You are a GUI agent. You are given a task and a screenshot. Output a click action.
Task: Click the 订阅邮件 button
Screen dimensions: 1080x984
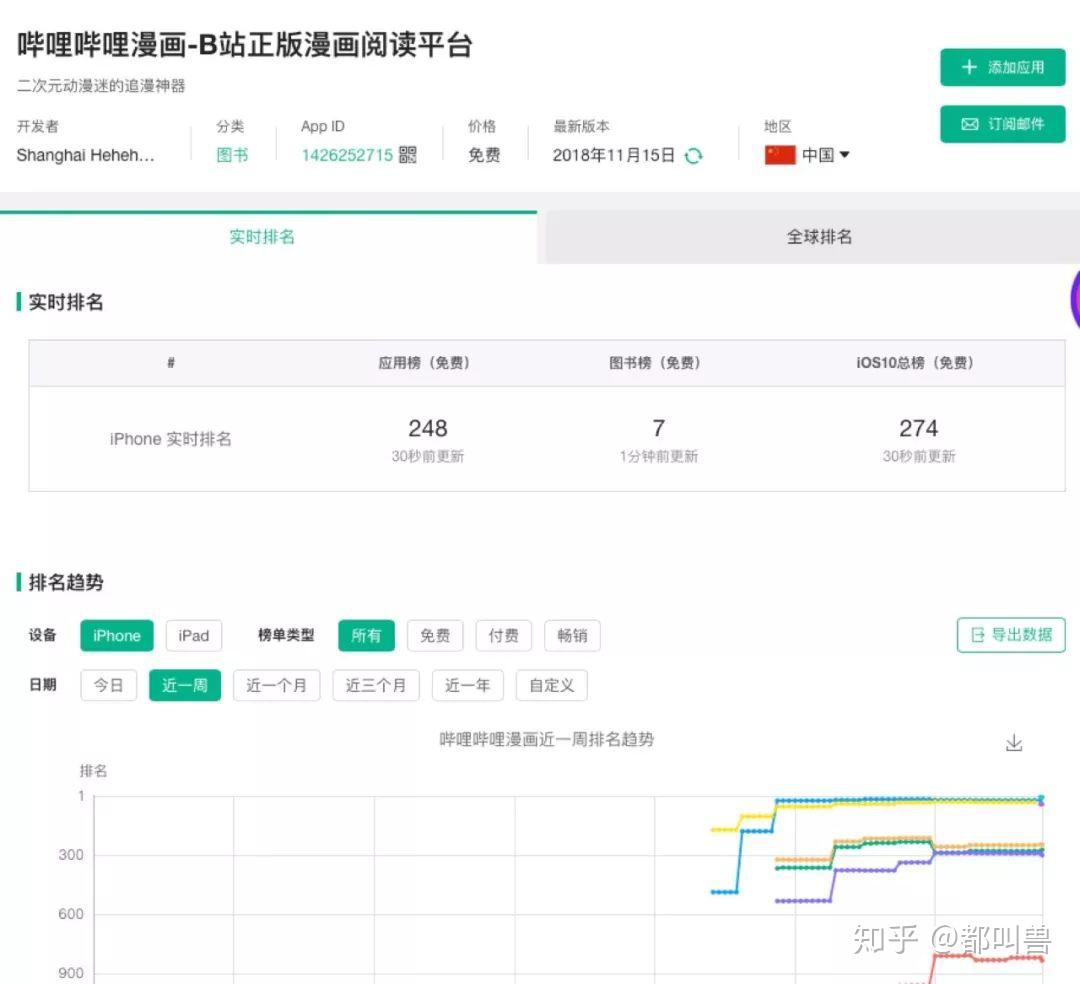1002,124
